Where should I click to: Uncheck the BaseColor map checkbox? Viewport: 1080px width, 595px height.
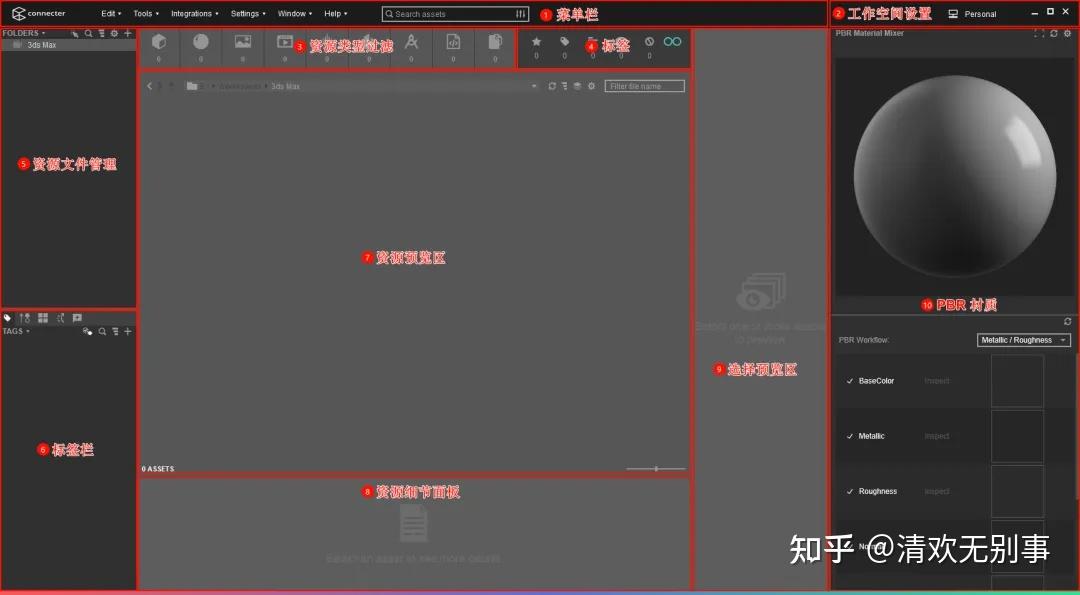pos(849,381)
